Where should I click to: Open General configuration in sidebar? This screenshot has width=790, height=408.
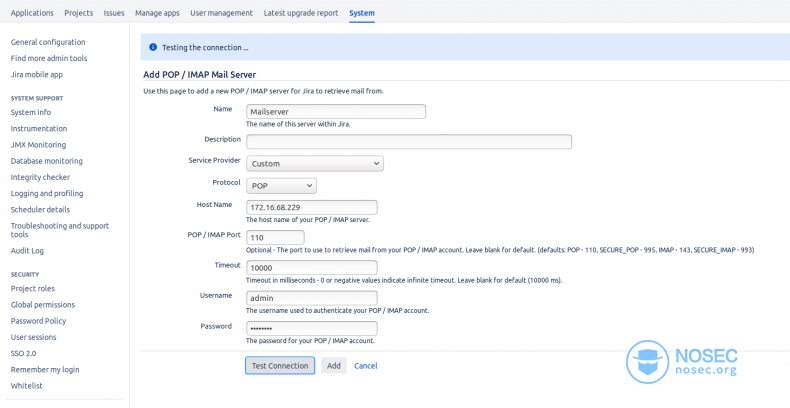pyautogui.click(x=48, y=42)
